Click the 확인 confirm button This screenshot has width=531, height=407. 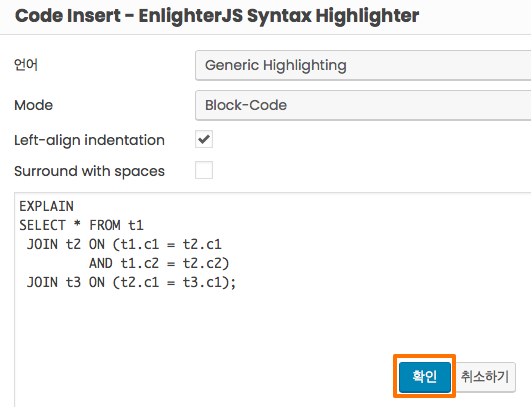click(425, 377)
